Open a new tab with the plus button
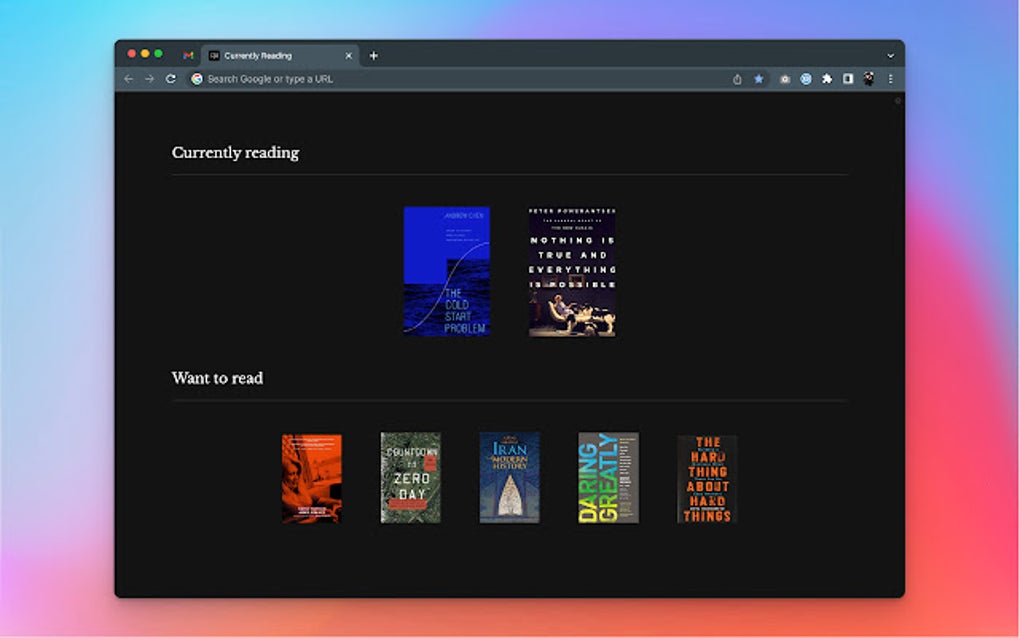Viewport: 1020px width, 638px height. click(373, 56)
